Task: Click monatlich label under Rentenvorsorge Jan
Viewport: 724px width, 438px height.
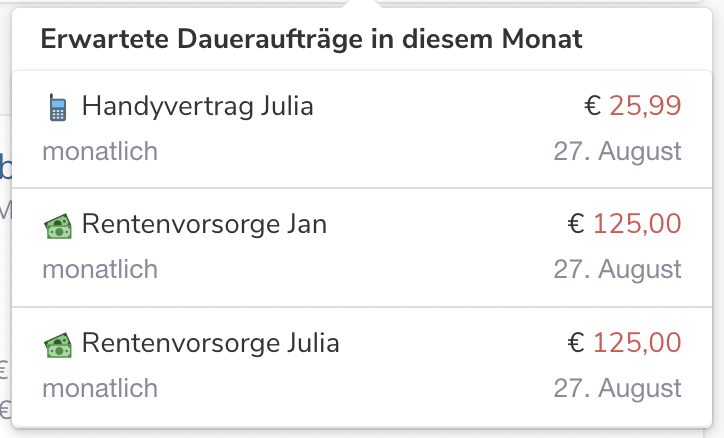Action: coord(100,269)
